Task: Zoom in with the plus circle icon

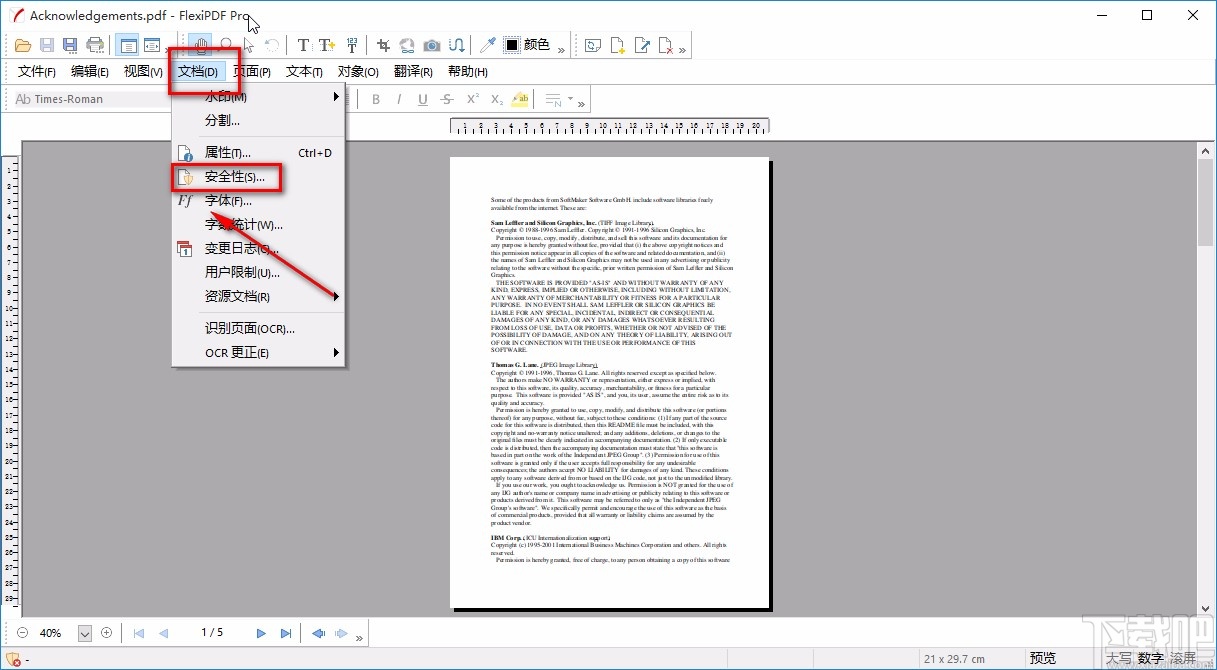Action: point(106,633)
